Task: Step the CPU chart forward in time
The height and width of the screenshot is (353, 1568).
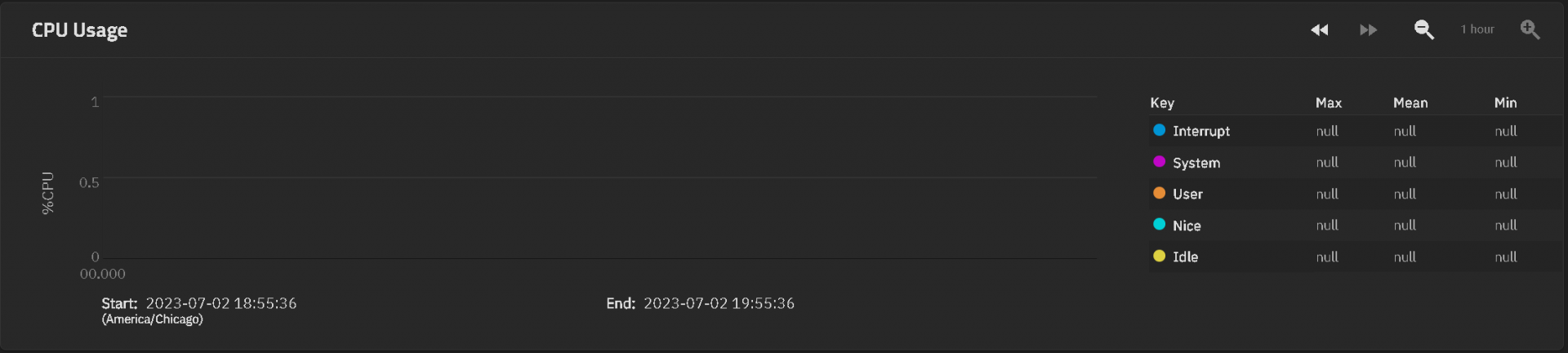Action: click(x=1369, y=30)
